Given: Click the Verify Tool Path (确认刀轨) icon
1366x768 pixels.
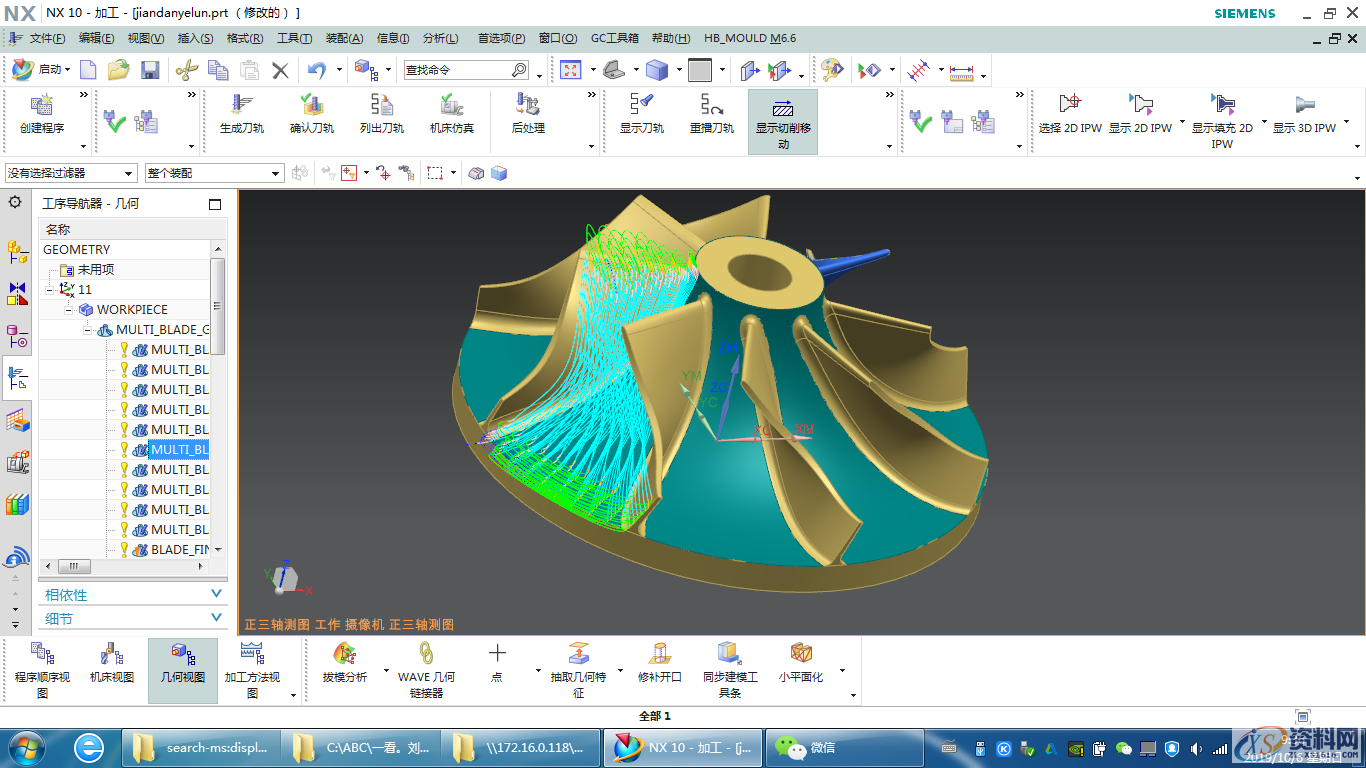Looking at the screenshot, I should (x=311, y=107).
